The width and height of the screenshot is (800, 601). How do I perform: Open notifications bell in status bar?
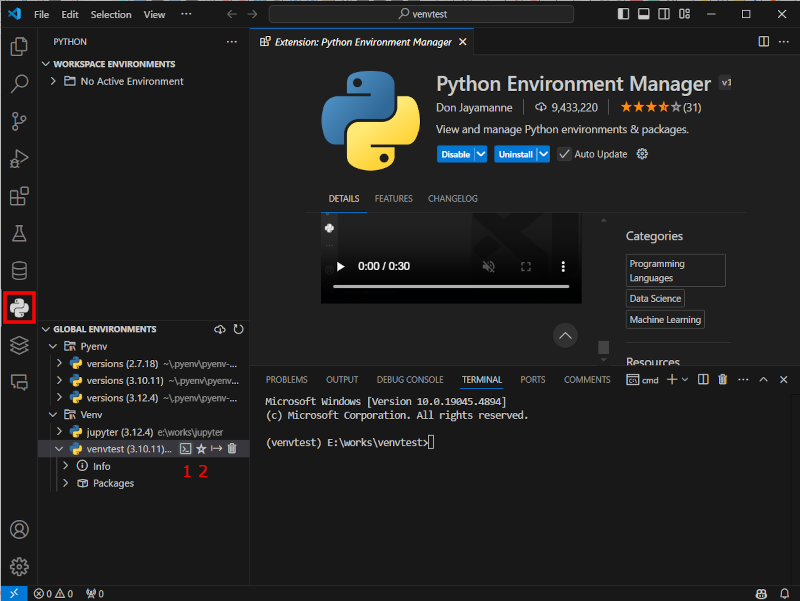pyautogui.click(x=785, y=593)
